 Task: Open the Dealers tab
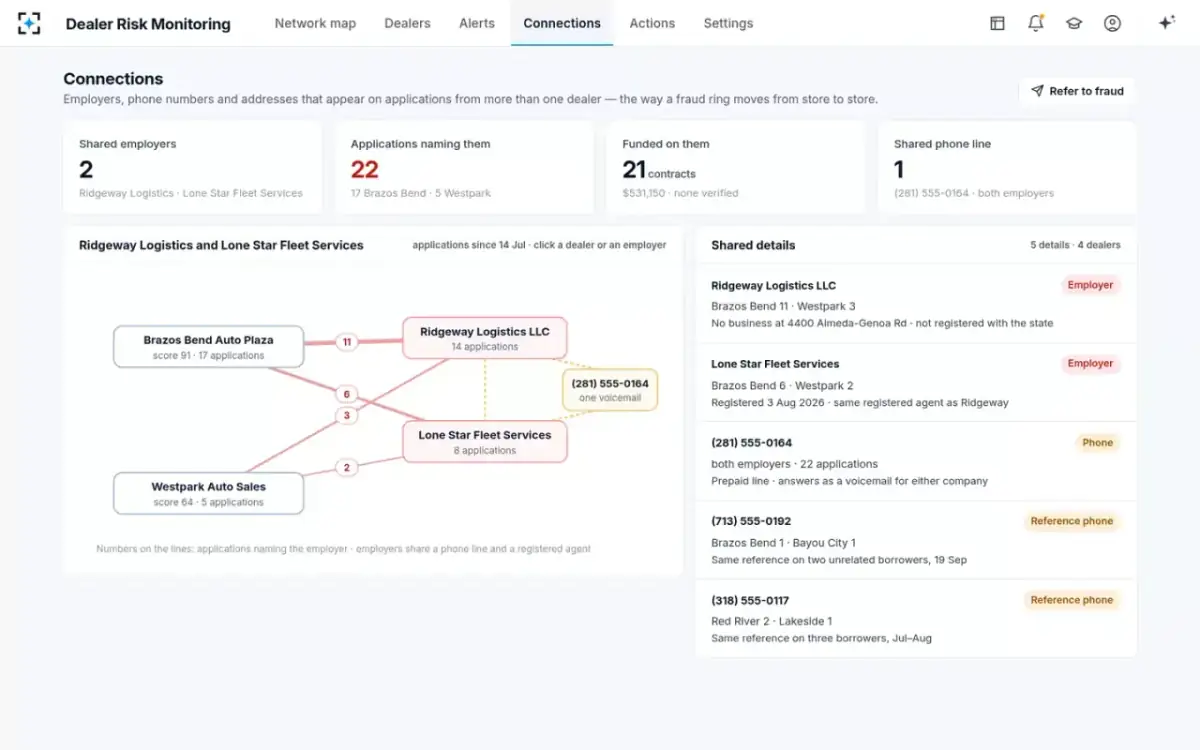click(x=407, y=23)
